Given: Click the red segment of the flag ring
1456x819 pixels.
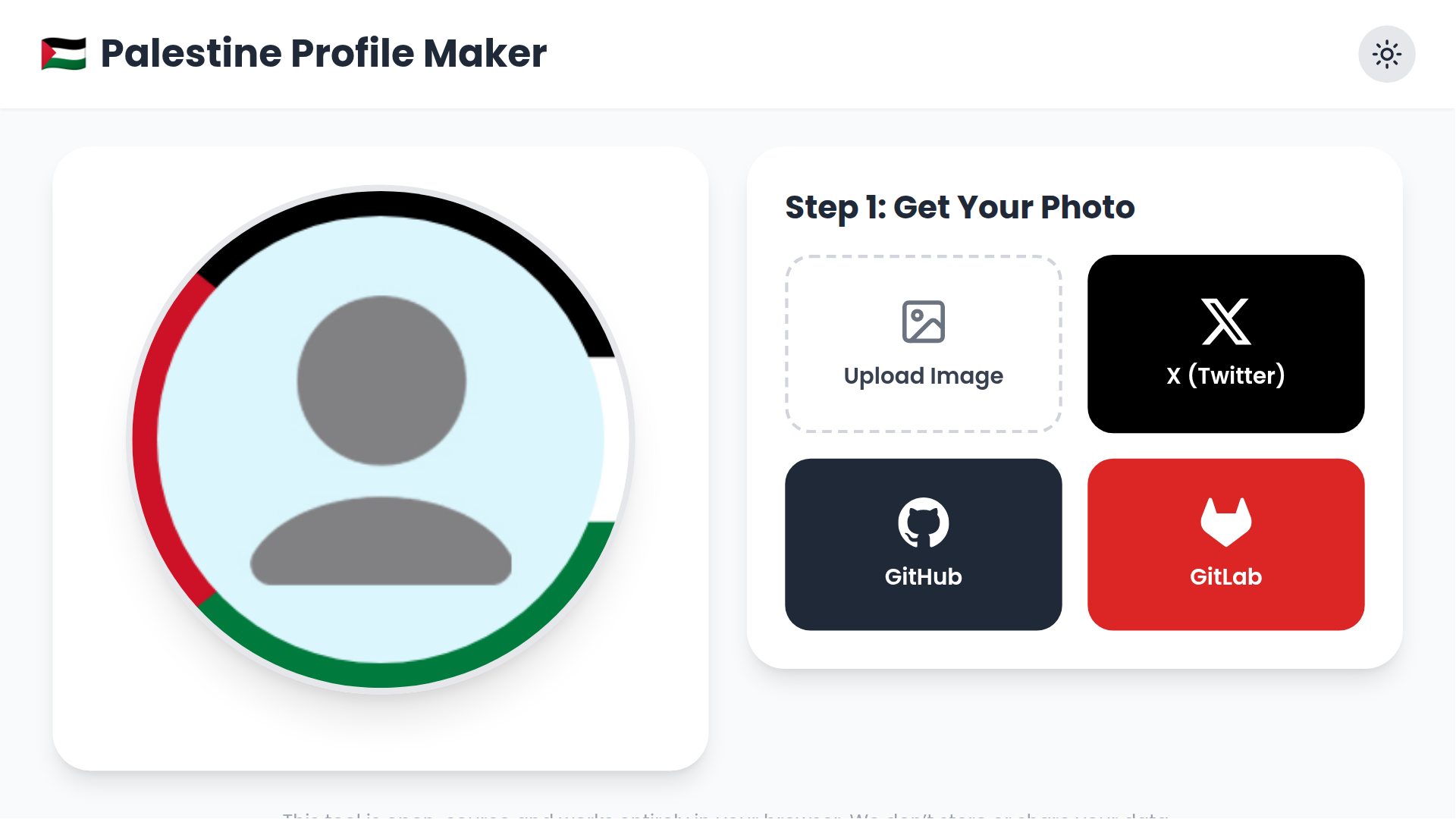Looking at the screenshot, I should pos(146,440).
